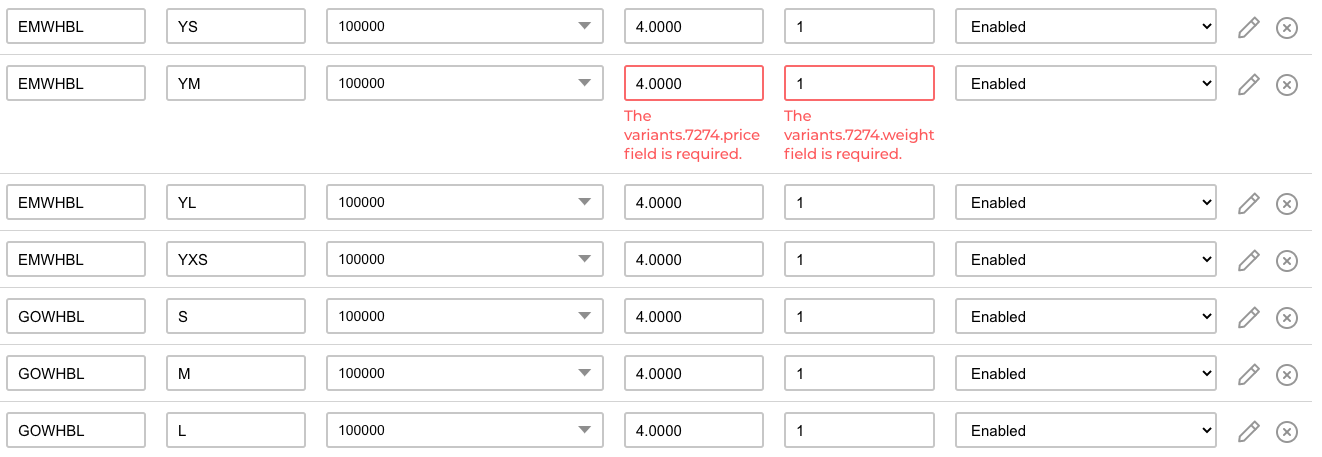Remove the EMWHBL YXS variant row
The image size is (1322, 457).
tap(1287, 260)
